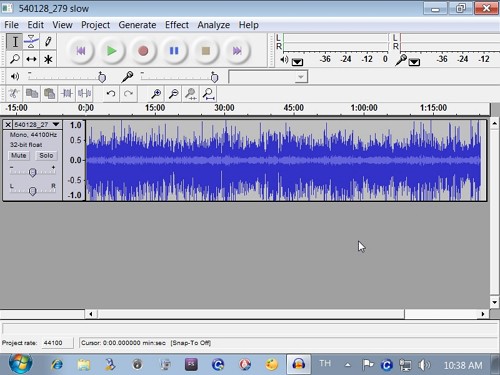Fit project in window icon
Viewport: 500px width, 375px height.
click(209, 94)
